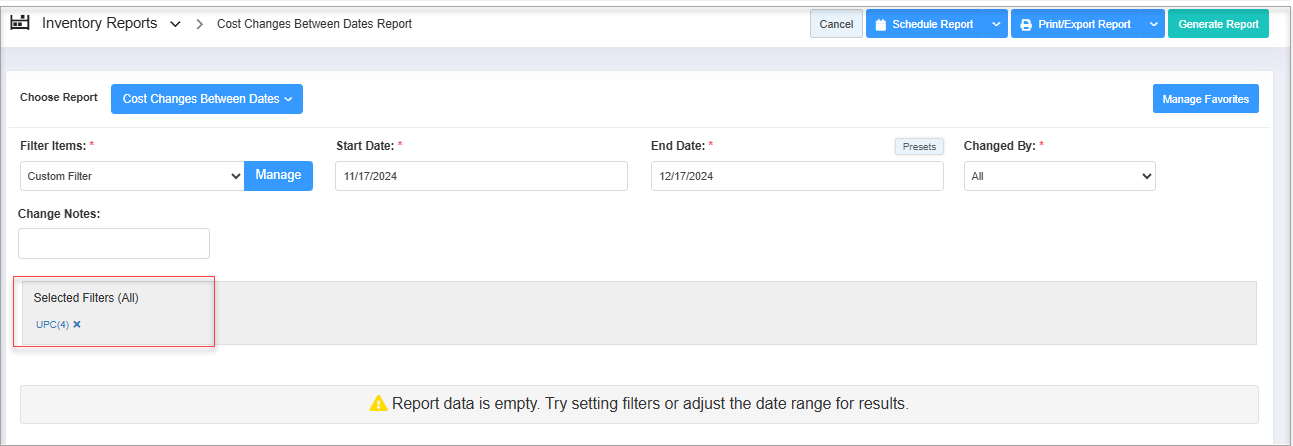Focus the End Date field
The height and width of the screenshot is (446, 1293).
pos(796,176)
